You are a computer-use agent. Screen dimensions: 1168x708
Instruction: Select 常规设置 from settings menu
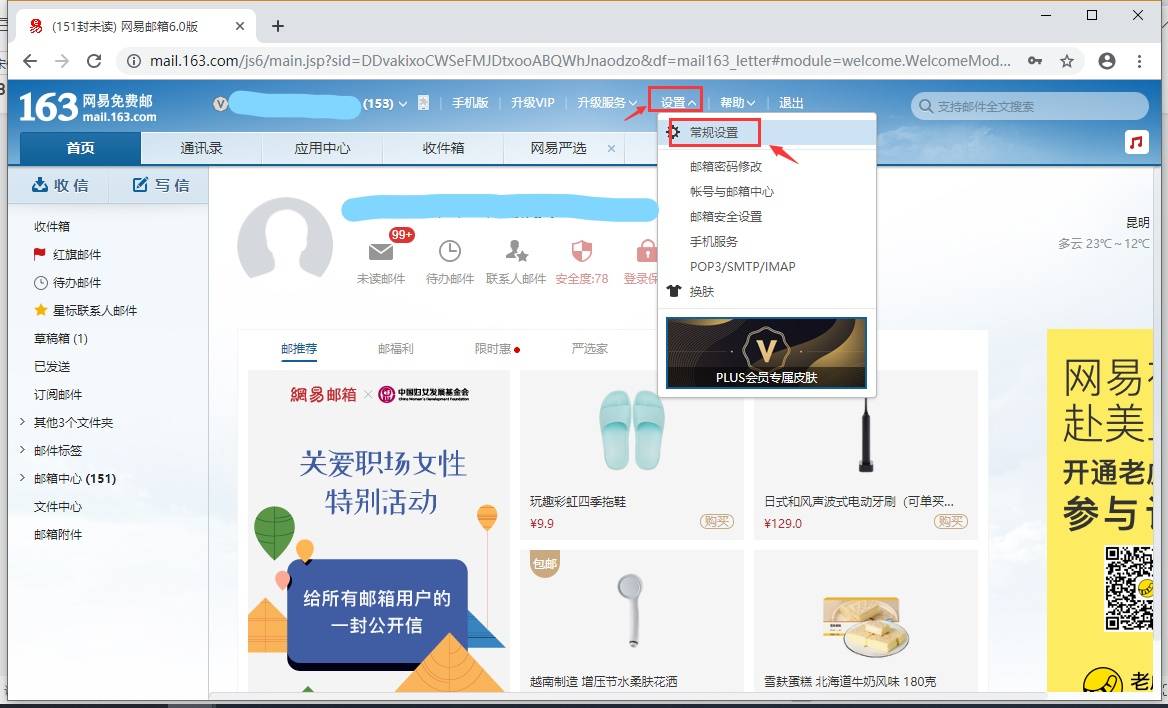pyautogui.click(x=714, y=132)
